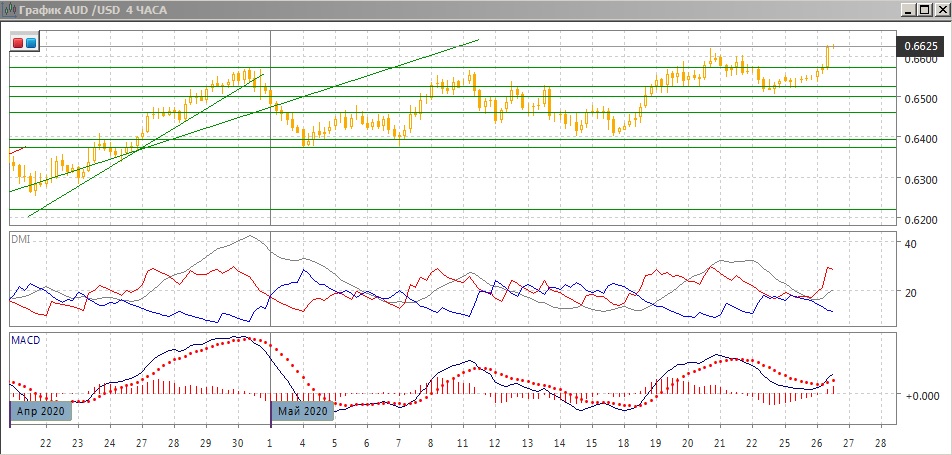
Task: Click the DMI scale value 40
Action: 909,244
